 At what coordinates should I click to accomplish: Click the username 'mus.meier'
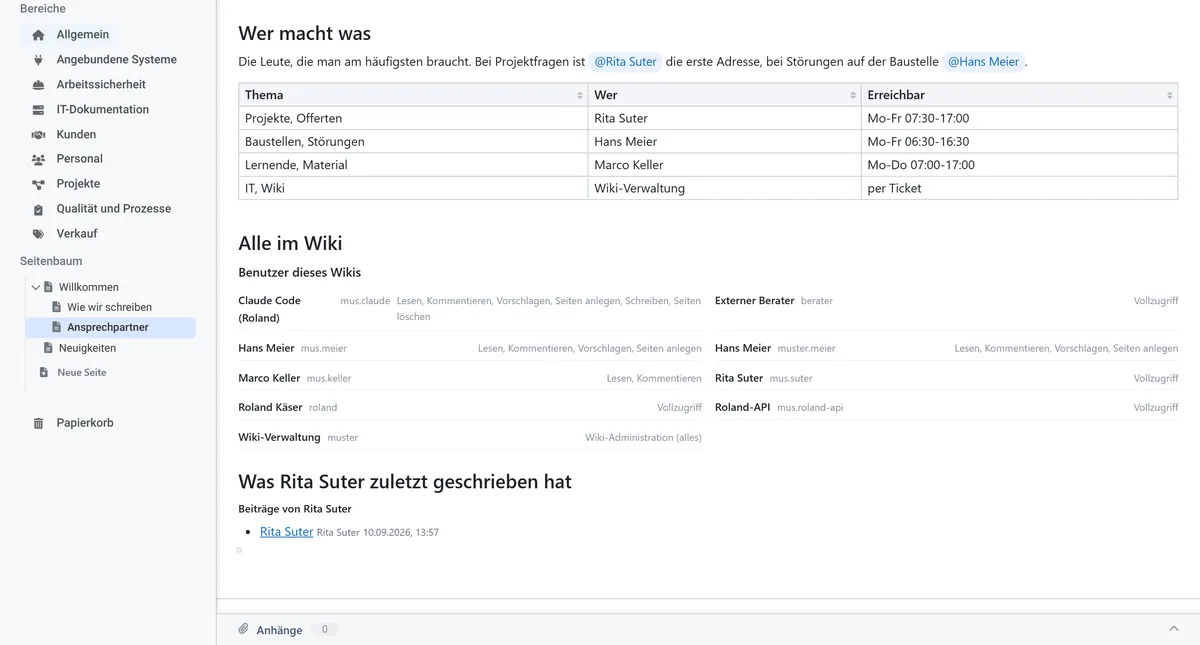tap(324, 348)
